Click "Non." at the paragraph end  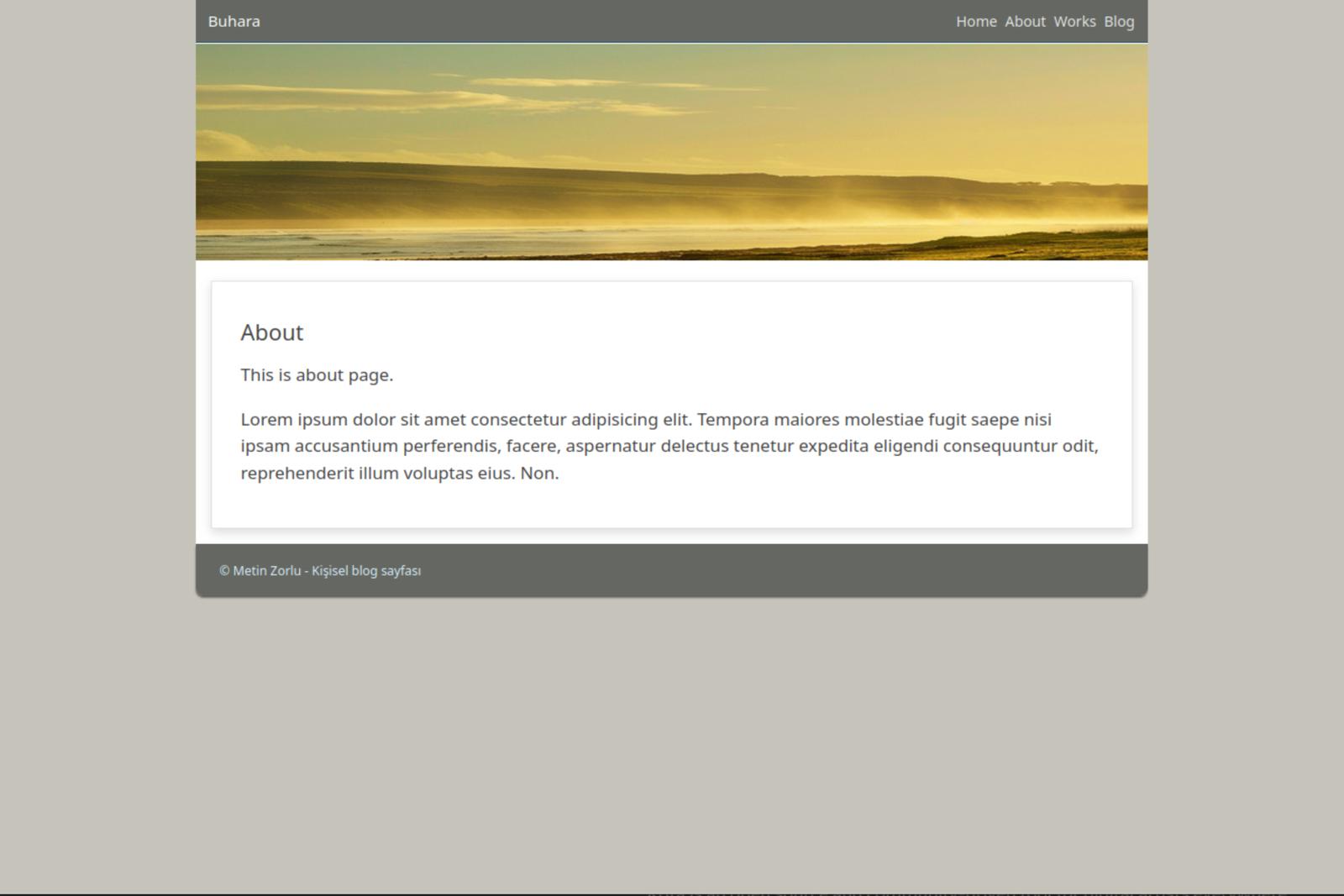[x=539, y=474]
